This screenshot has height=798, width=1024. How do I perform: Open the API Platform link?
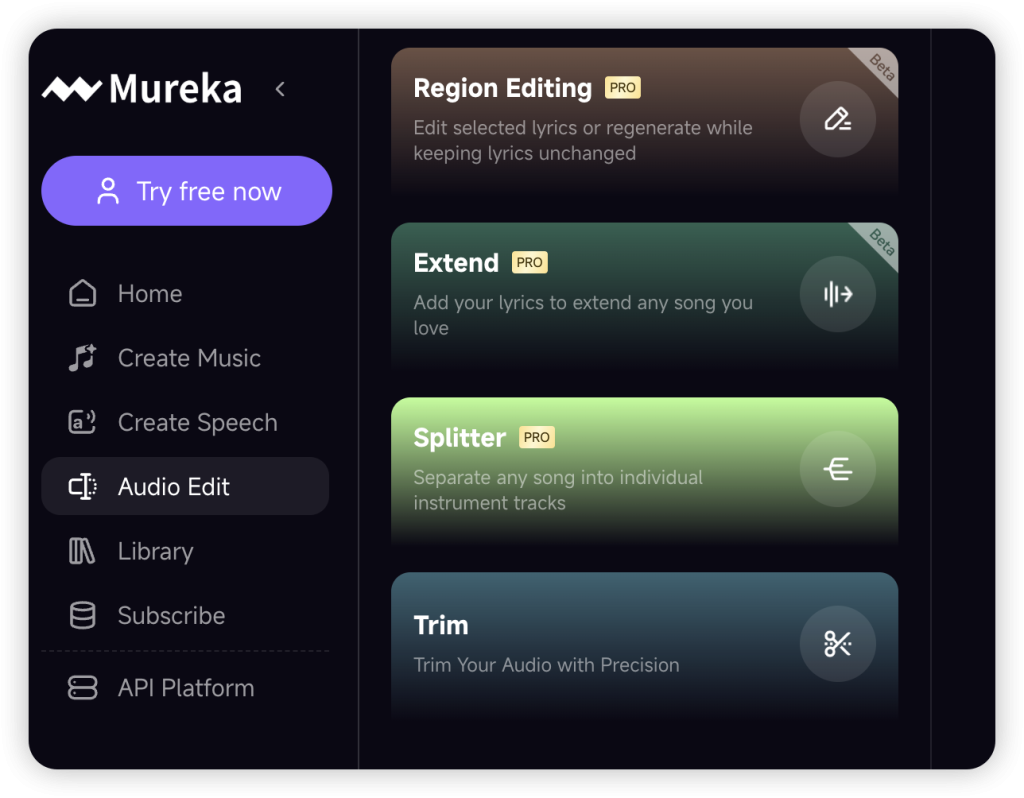186,688
